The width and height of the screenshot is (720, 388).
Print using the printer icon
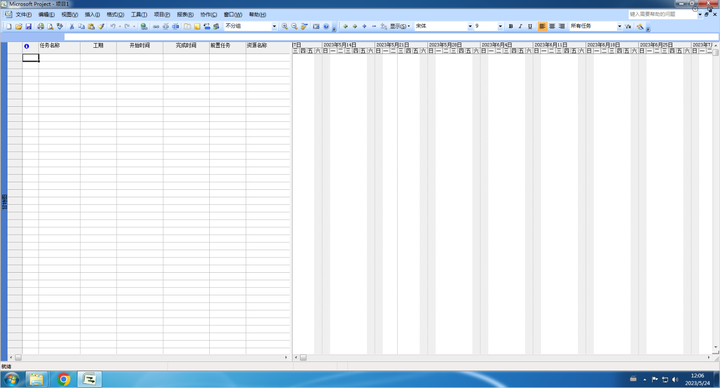40,27
